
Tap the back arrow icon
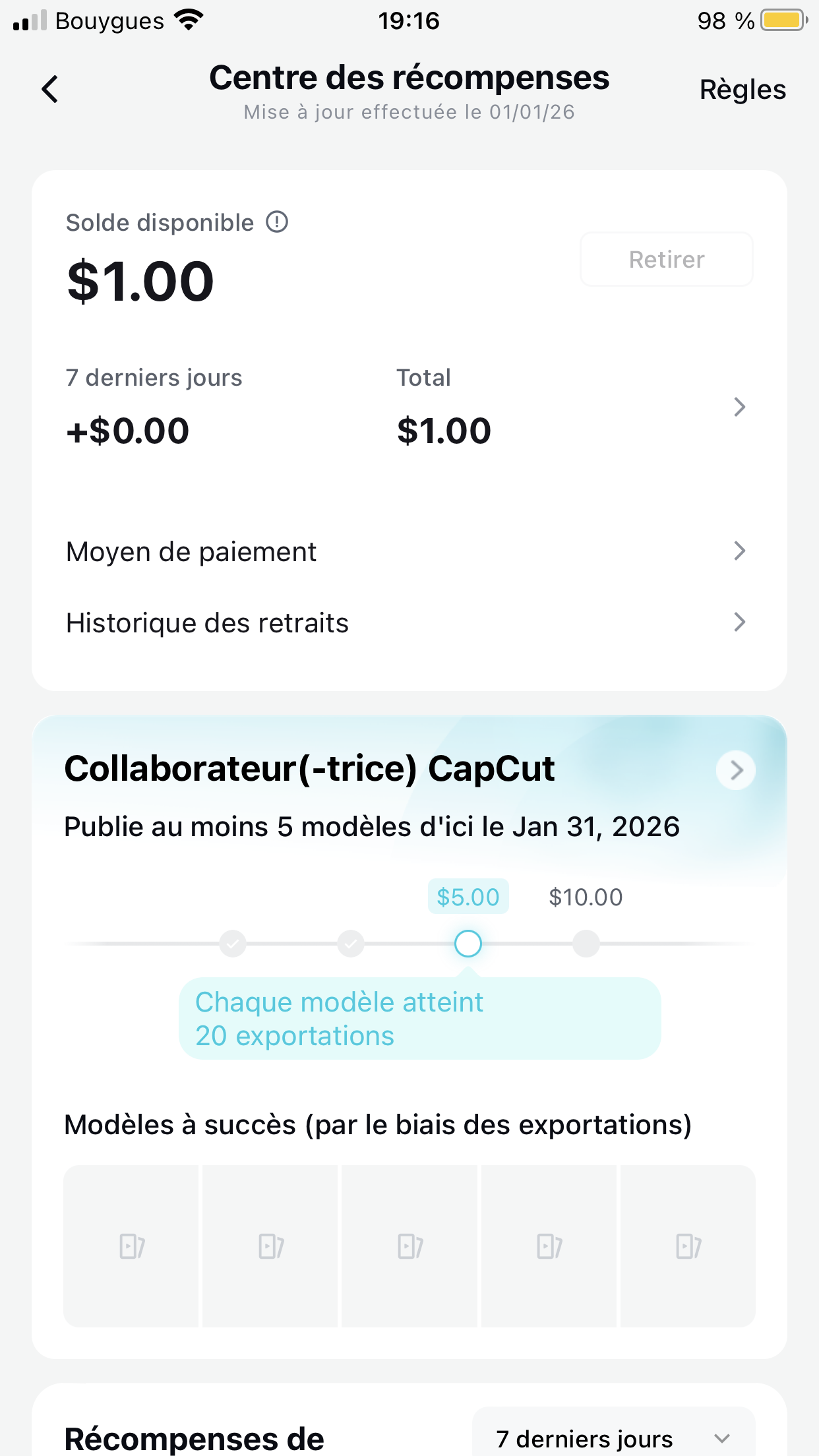point(50,90)
